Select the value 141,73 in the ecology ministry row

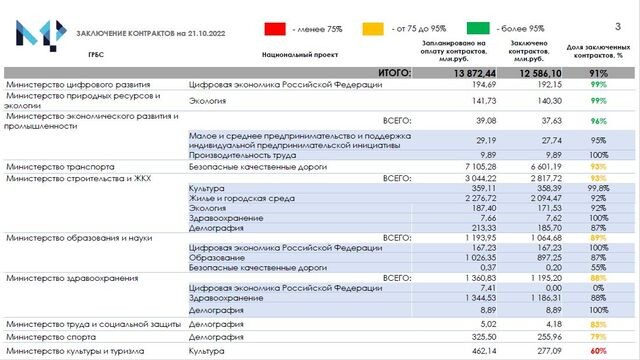pos(484,101)
